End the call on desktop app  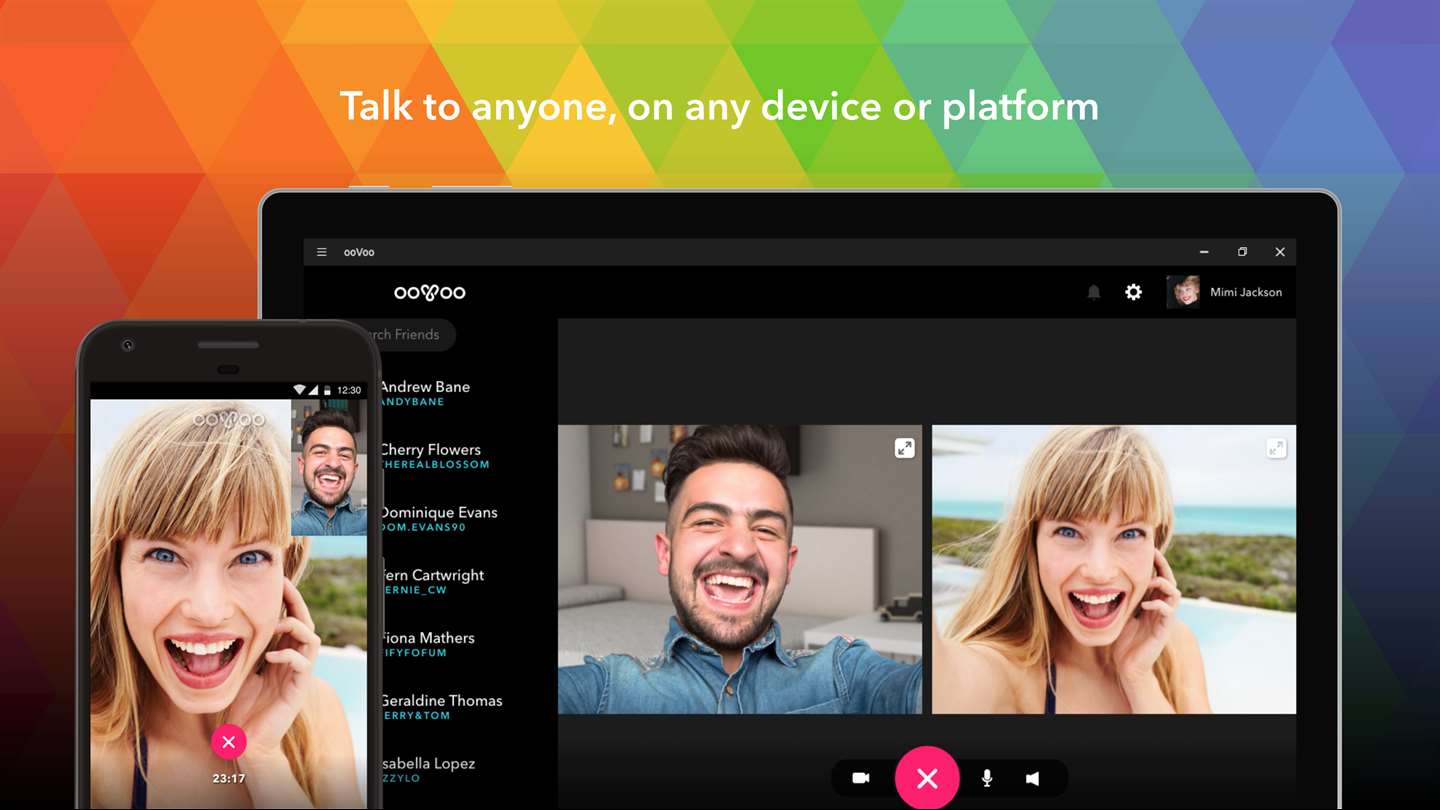tap(927, 778)
